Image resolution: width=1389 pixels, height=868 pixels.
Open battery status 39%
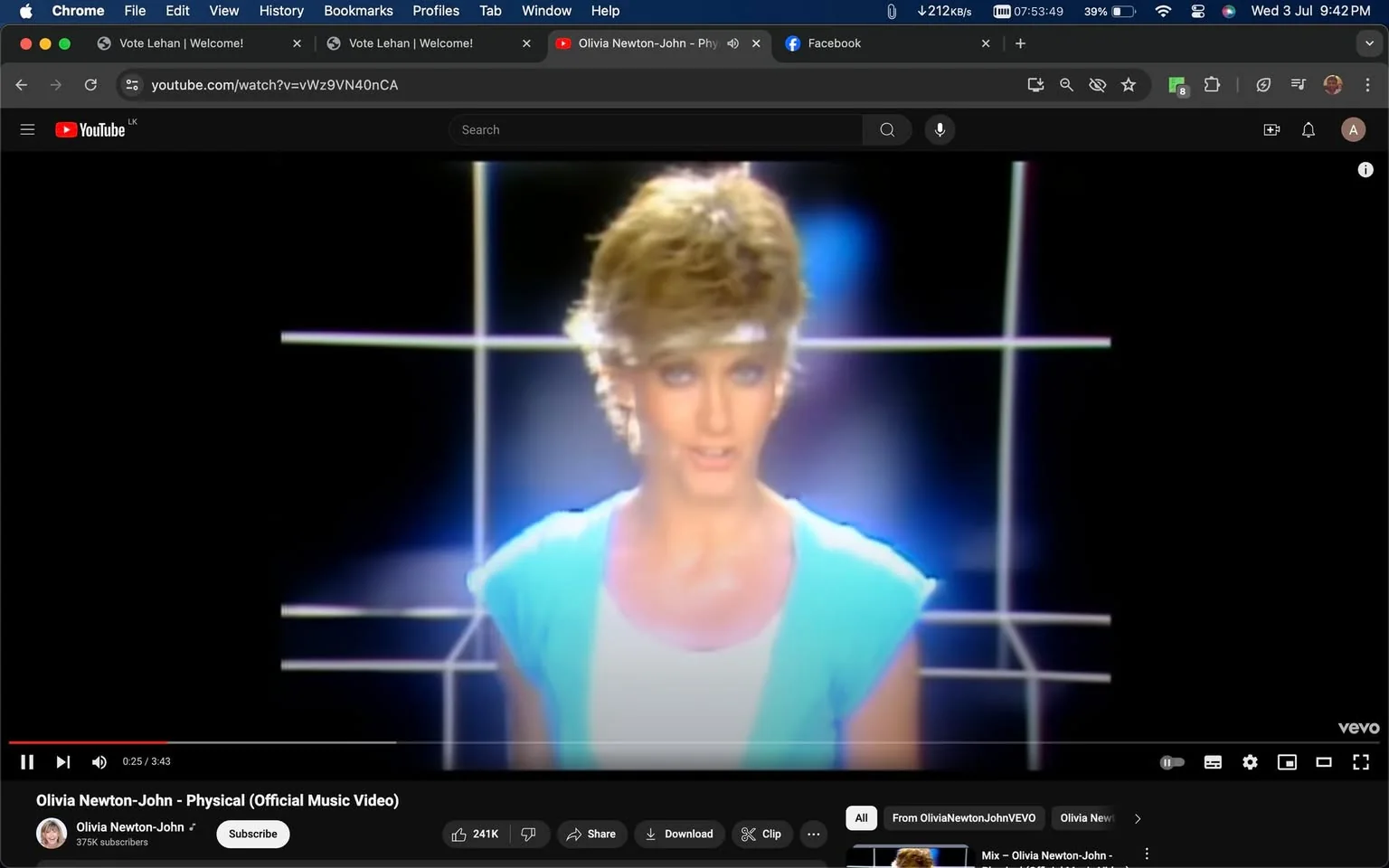click(x=1109, y=11)
